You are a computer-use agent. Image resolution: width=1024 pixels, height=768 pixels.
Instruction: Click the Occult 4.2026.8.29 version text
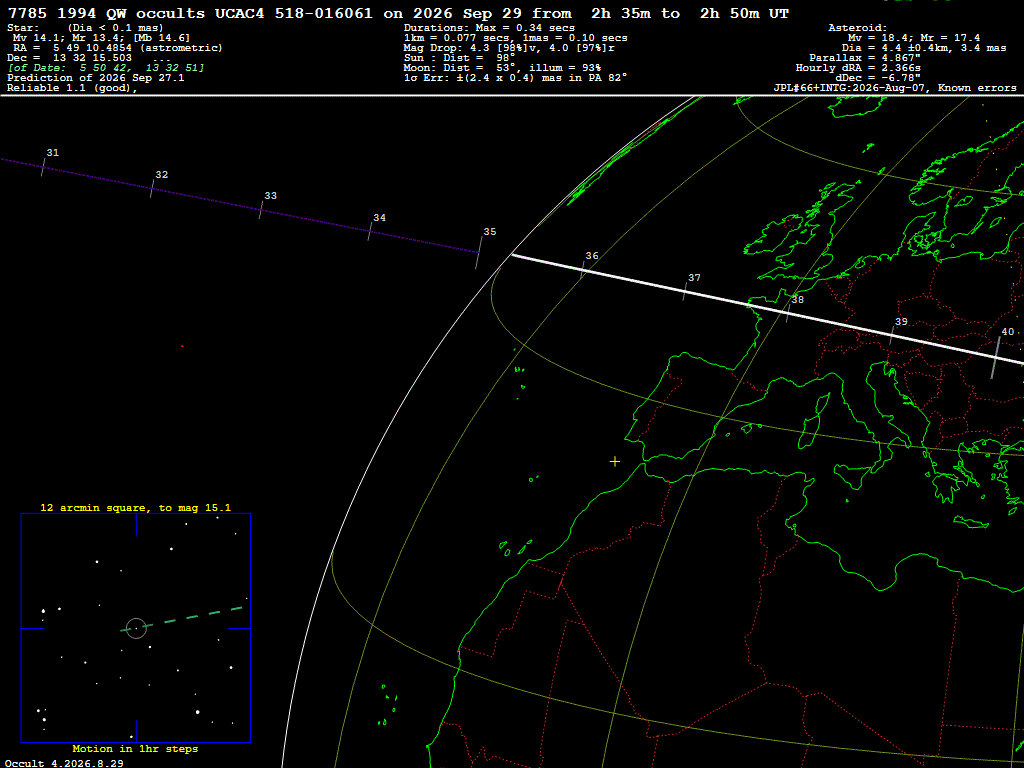click(64, 763)
